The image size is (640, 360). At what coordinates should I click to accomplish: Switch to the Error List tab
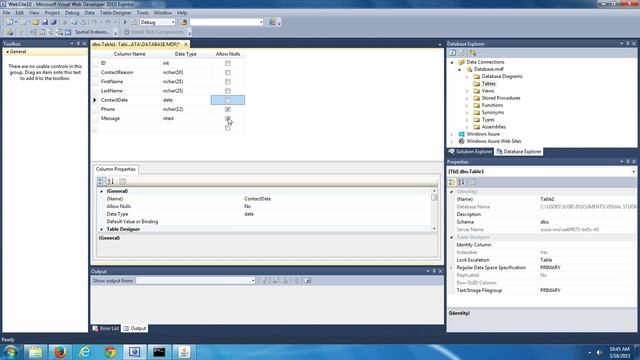tap(106, 328)
